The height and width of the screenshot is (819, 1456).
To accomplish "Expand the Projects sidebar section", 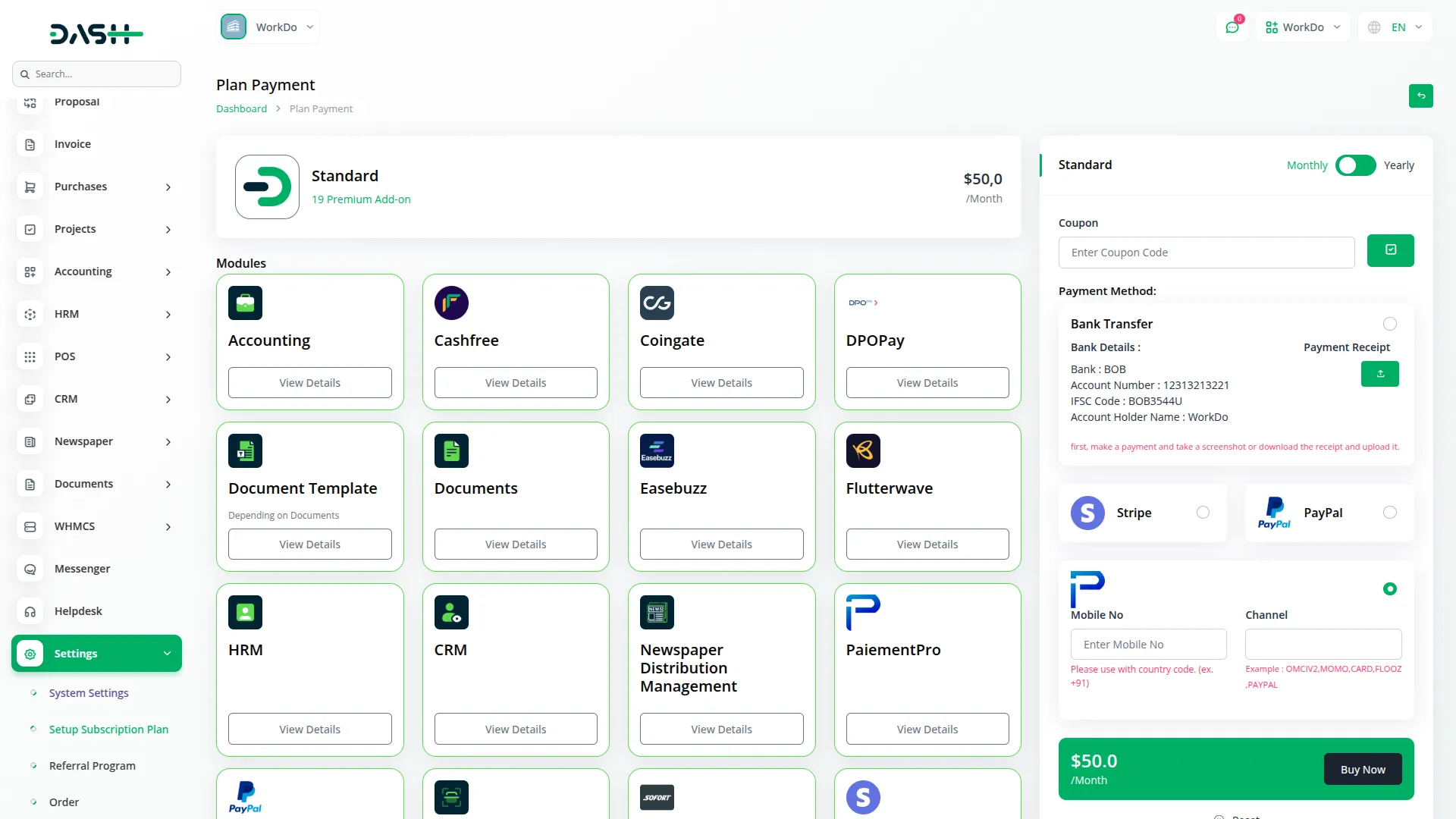I will [x=96, y=229].
